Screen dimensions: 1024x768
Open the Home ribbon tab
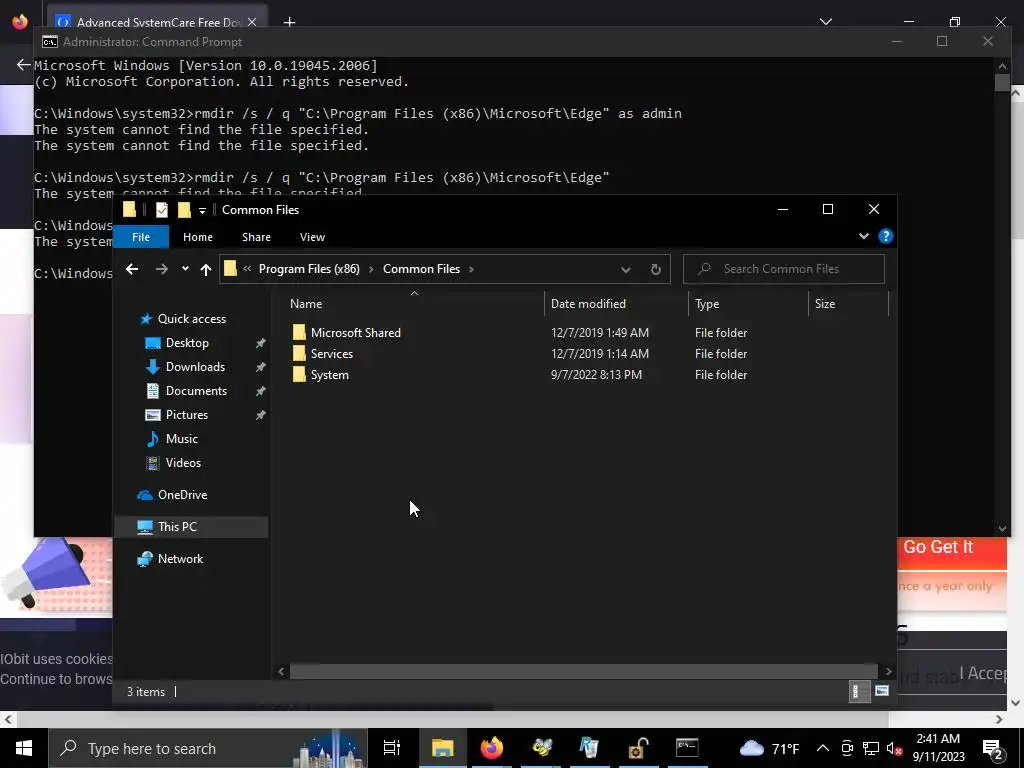pos(198,237)
